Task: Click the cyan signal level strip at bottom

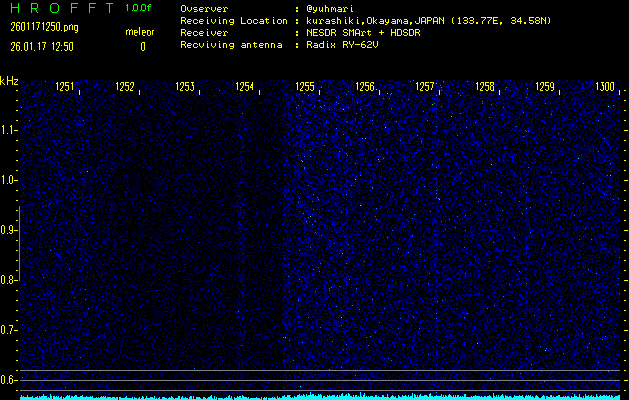Action: [320, 397]
